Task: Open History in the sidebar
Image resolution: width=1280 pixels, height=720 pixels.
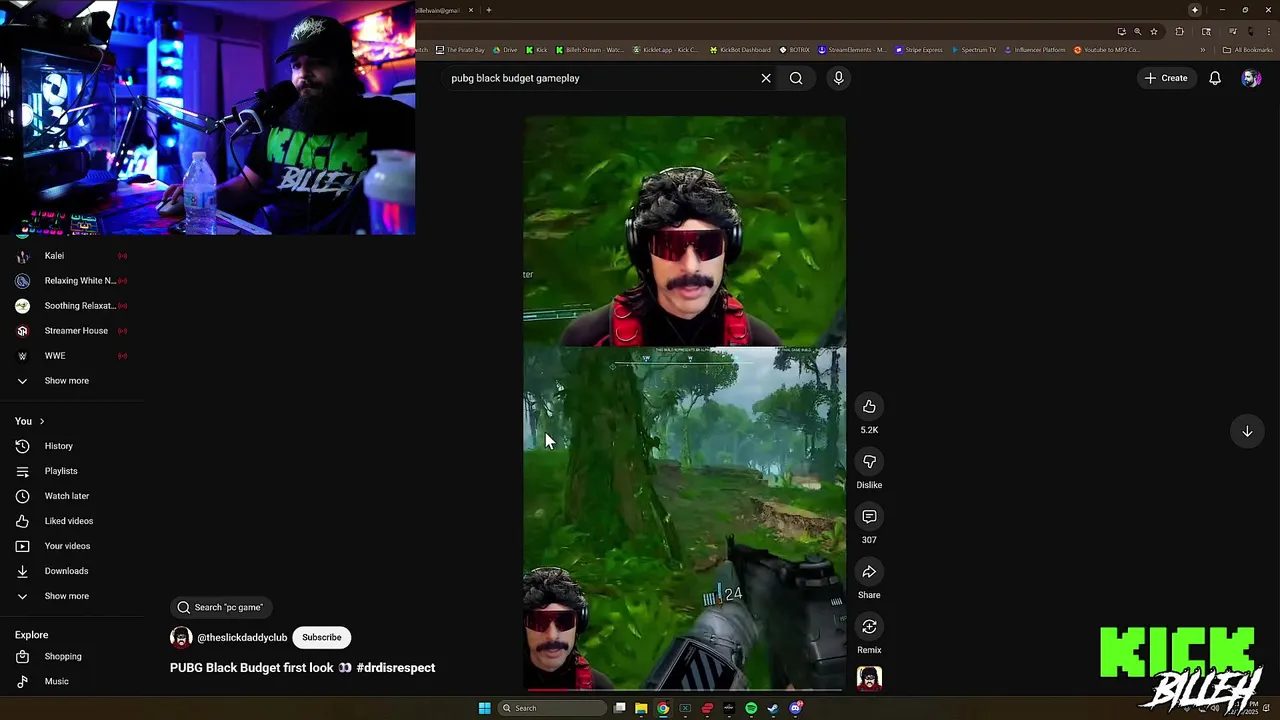Action: 72,446
